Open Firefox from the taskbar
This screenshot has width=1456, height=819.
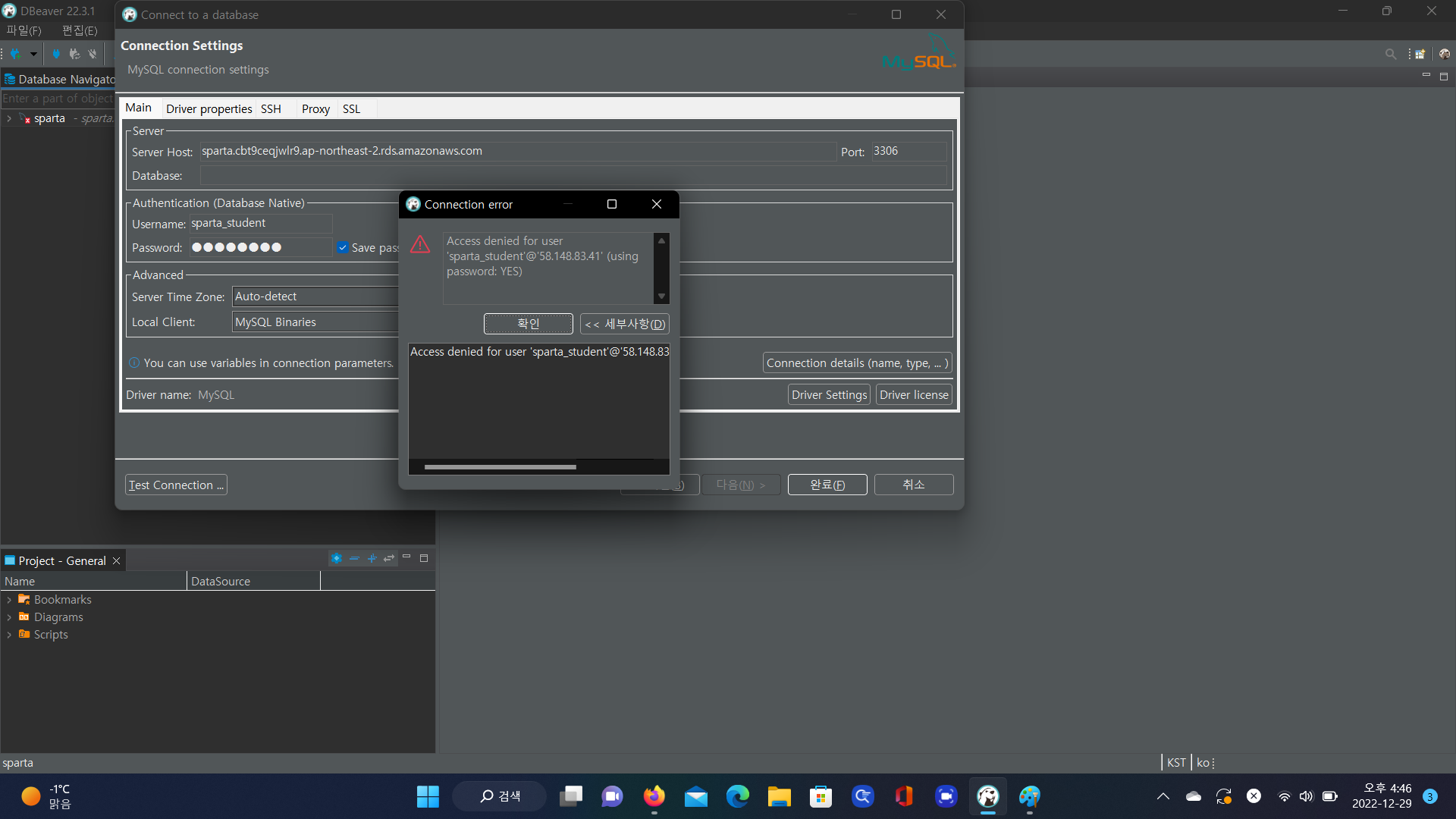click(654, 796)
